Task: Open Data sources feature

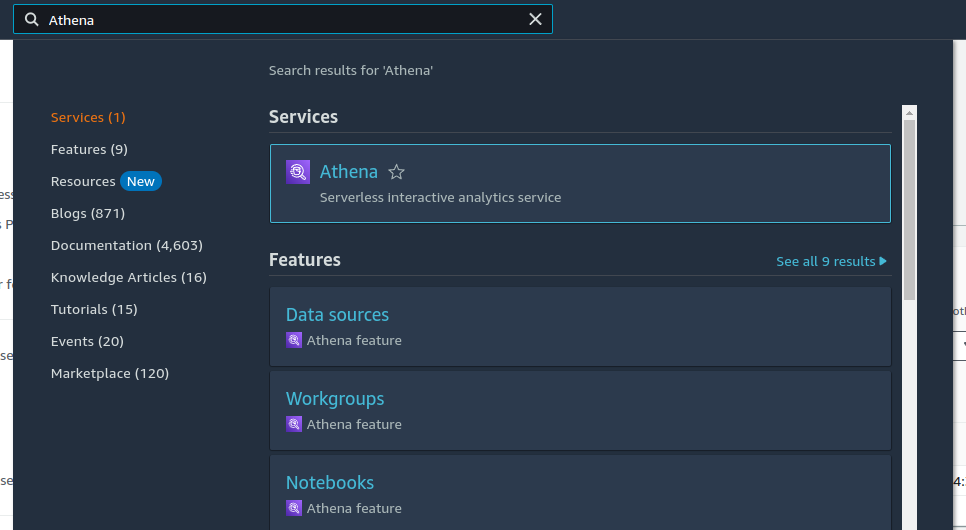Action: tap(338, 315)
